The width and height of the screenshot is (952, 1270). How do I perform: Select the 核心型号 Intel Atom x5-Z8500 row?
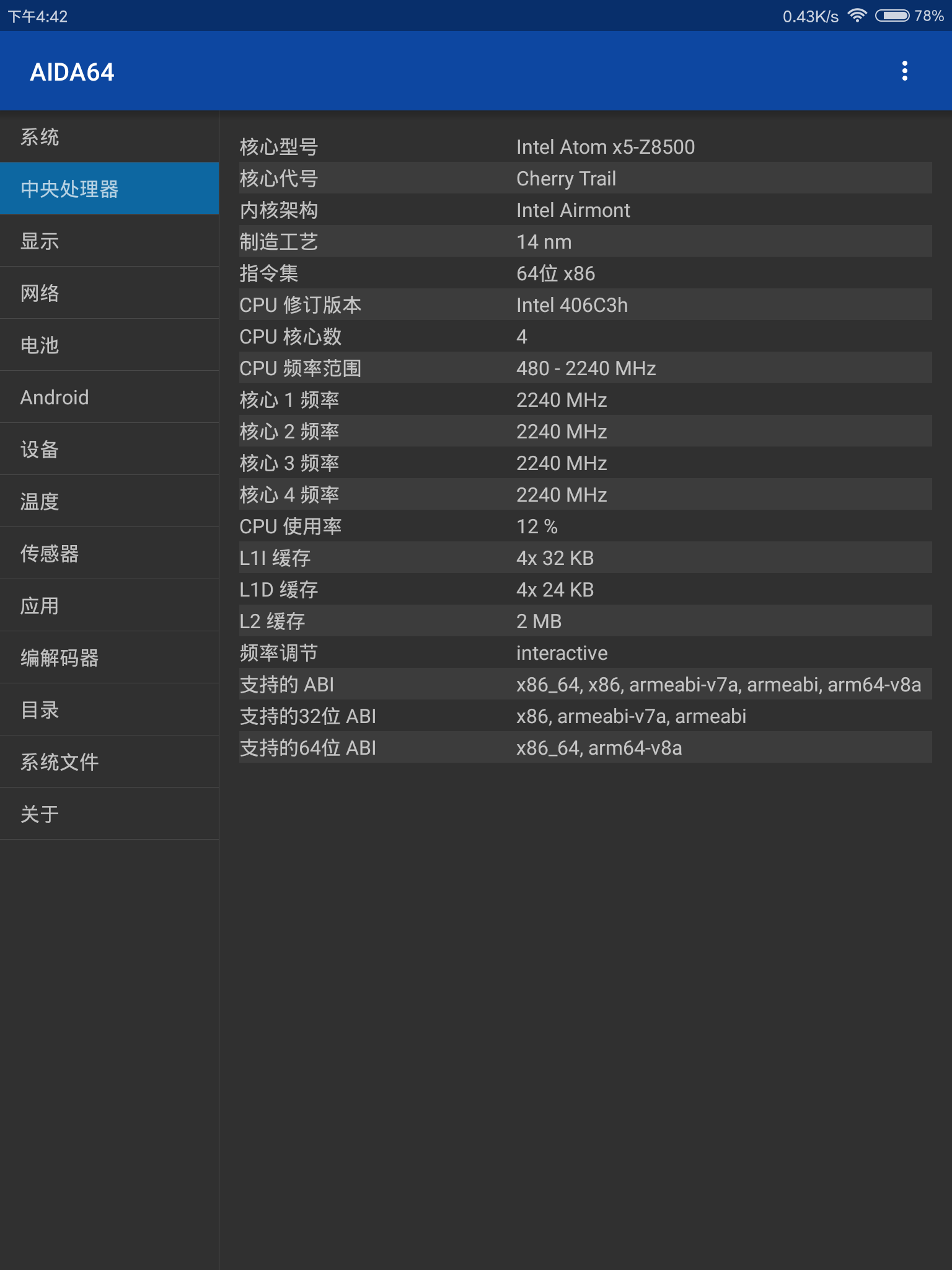(x=585, y=146)
